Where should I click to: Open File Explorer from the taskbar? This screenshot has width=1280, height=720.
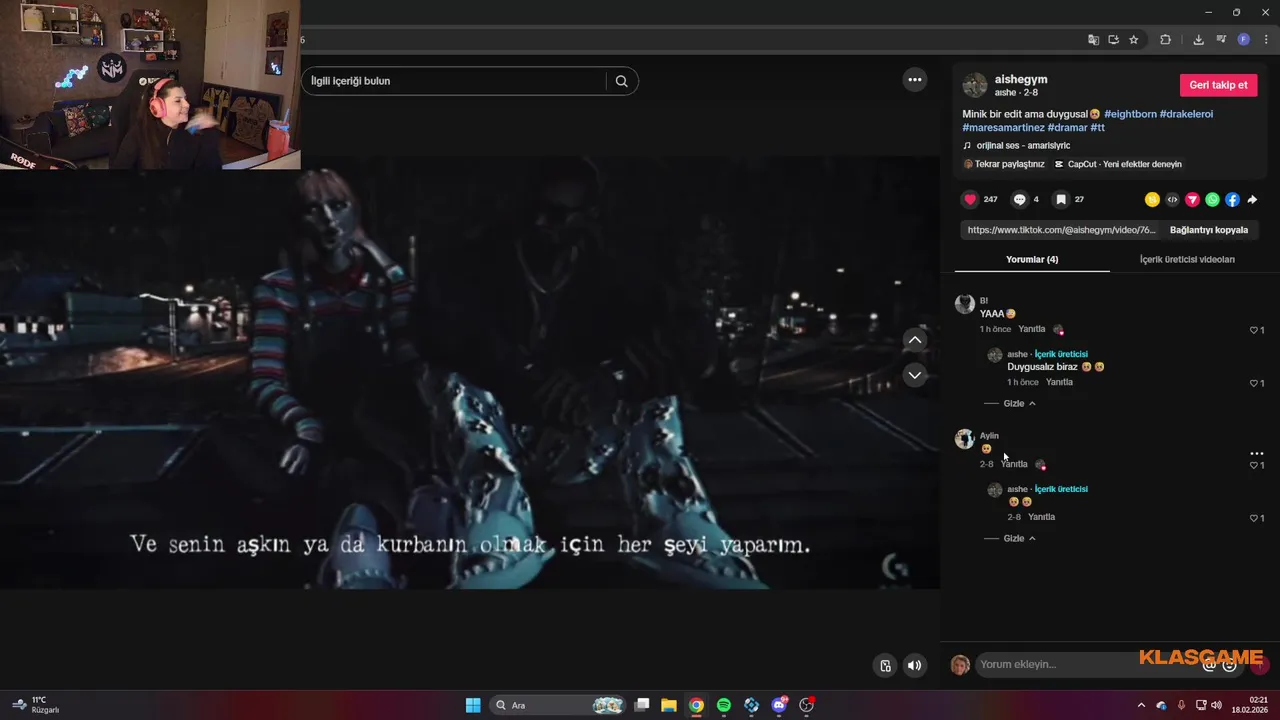click(x=669, y=705)
